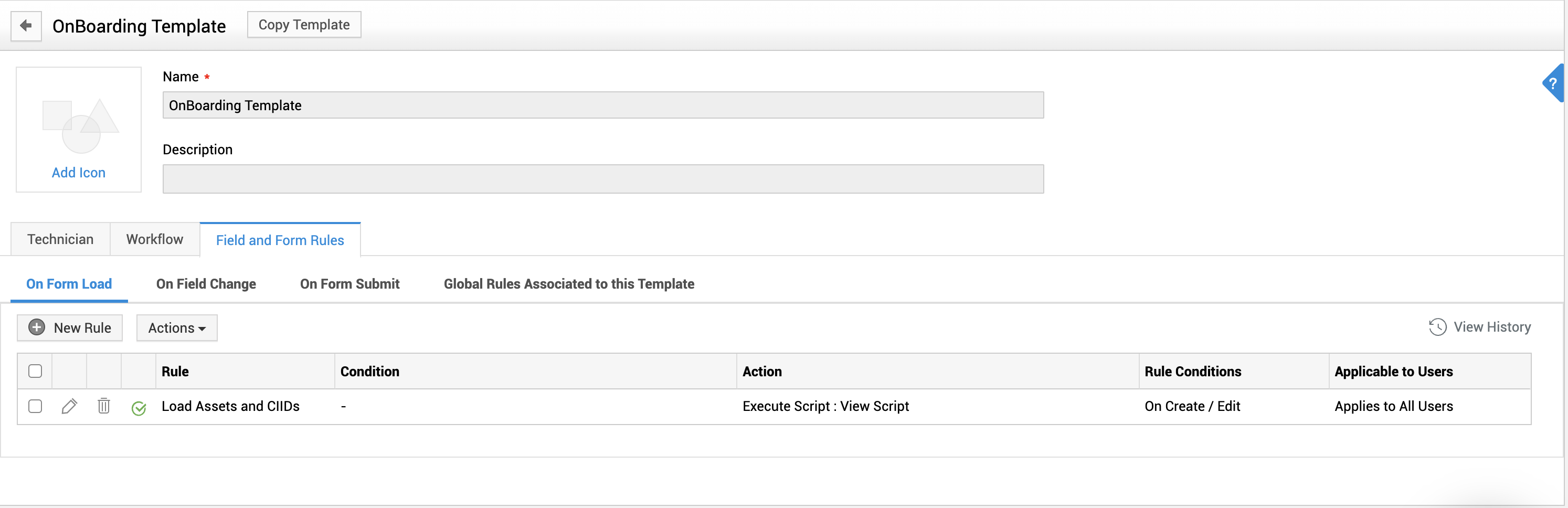Open the Actions dropdown menu
The height and width of the screenshot is (508, 1568).
point(176,328)
